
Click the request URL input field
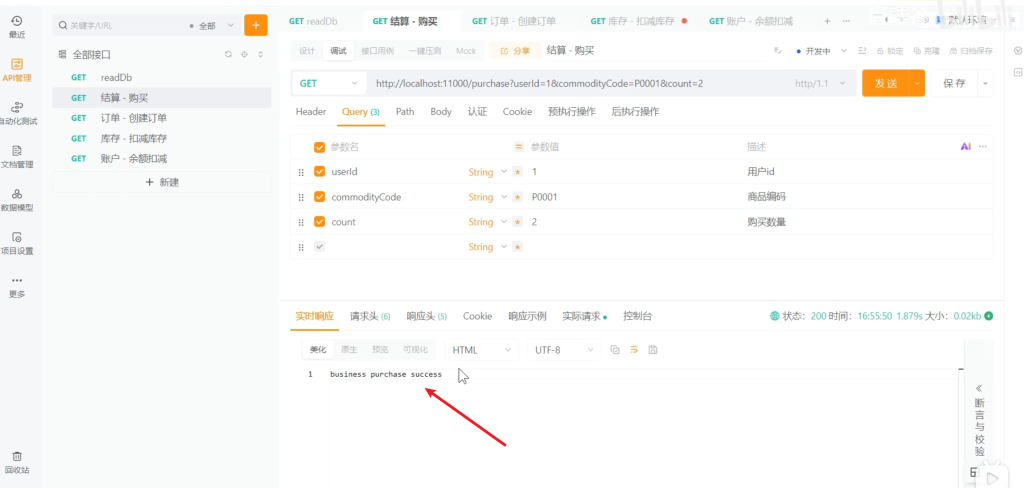(570, 83)
